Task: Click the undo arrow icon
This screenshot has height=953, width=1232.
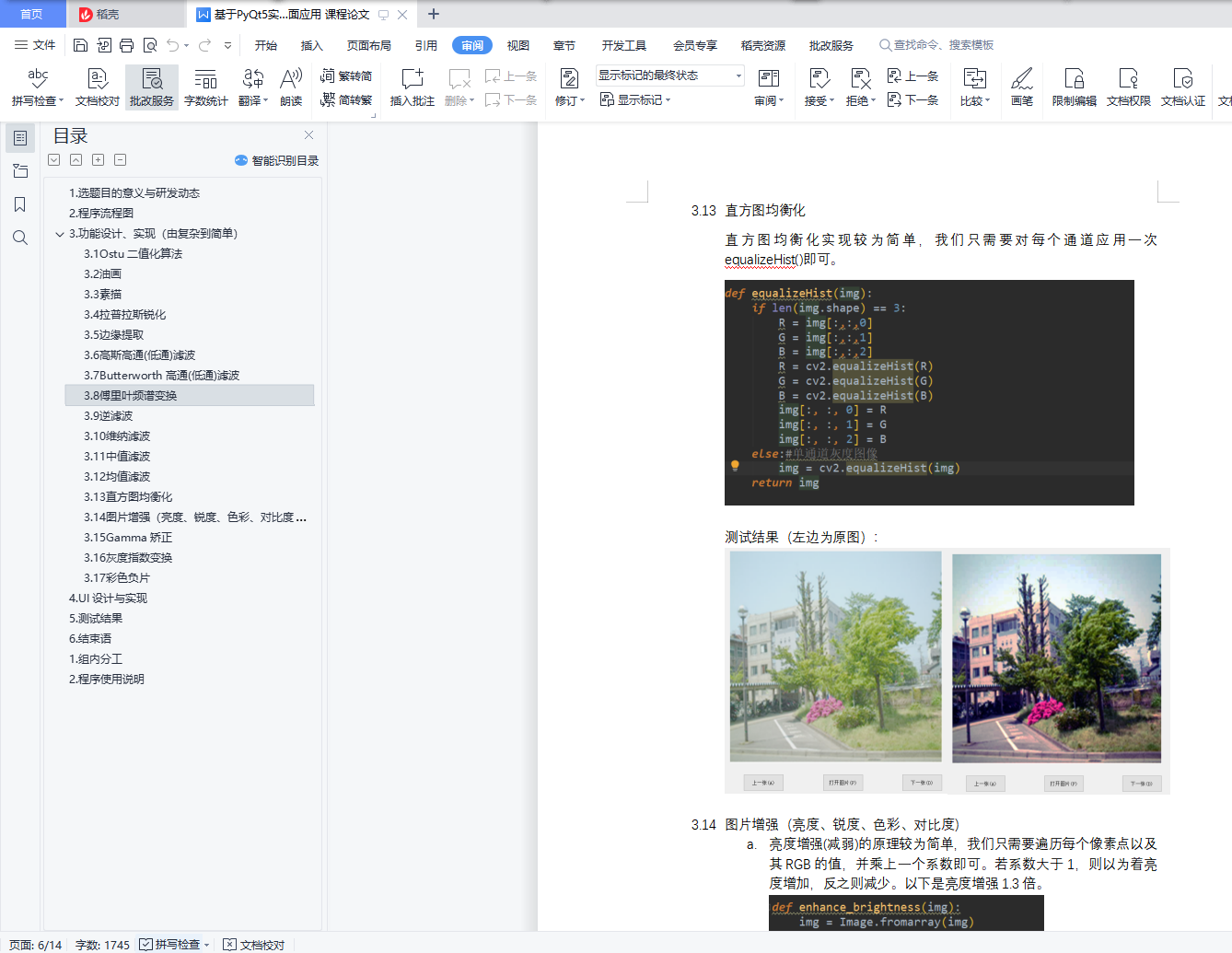Action: [173, 45]
